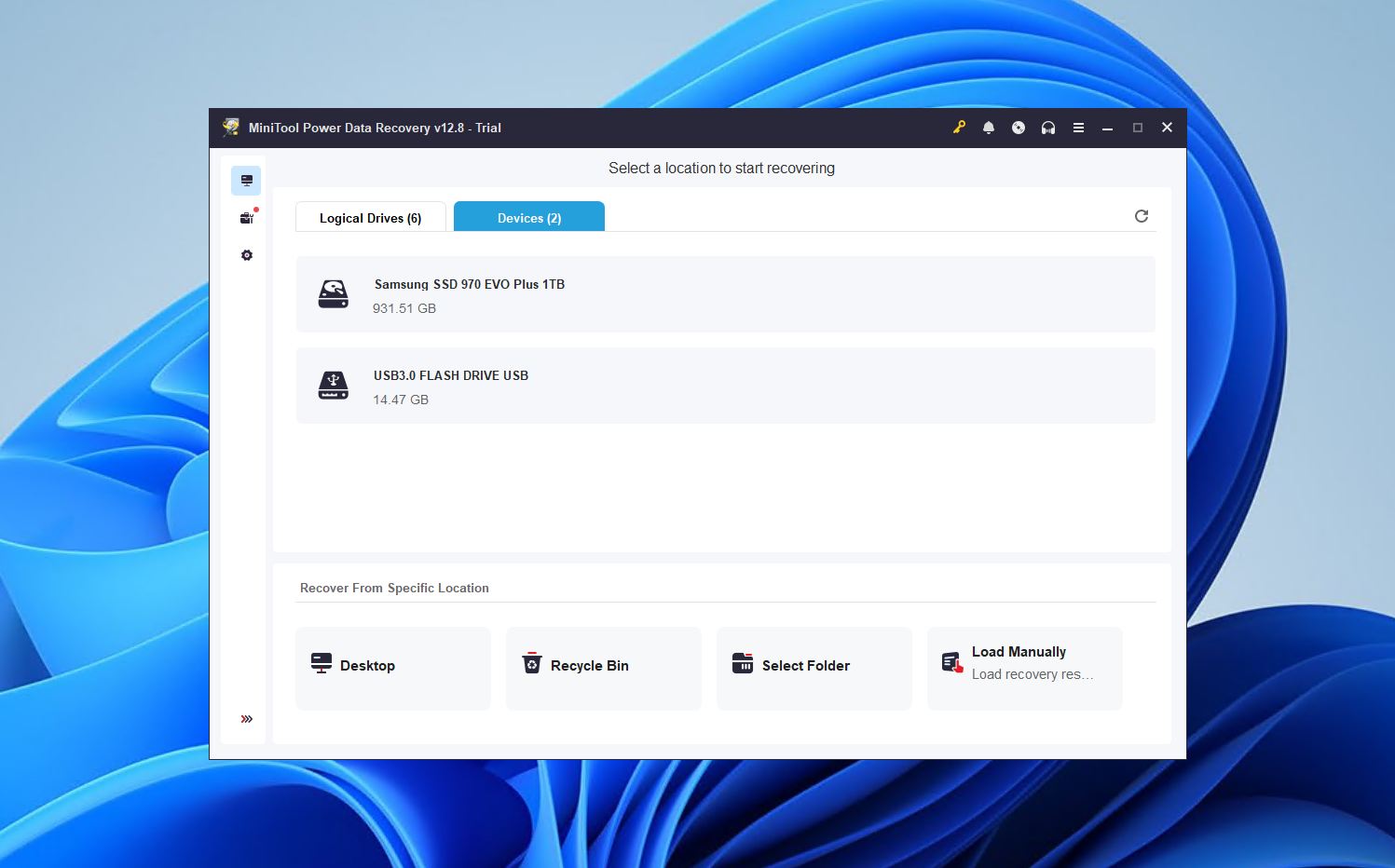
Task: Open the bootable media disc icon
Action: coord(1019,128)
